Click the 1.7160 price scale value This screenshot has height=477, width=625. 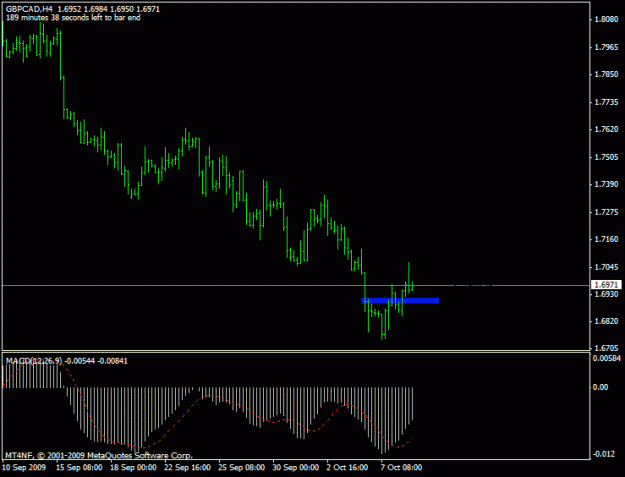[606, 239]
